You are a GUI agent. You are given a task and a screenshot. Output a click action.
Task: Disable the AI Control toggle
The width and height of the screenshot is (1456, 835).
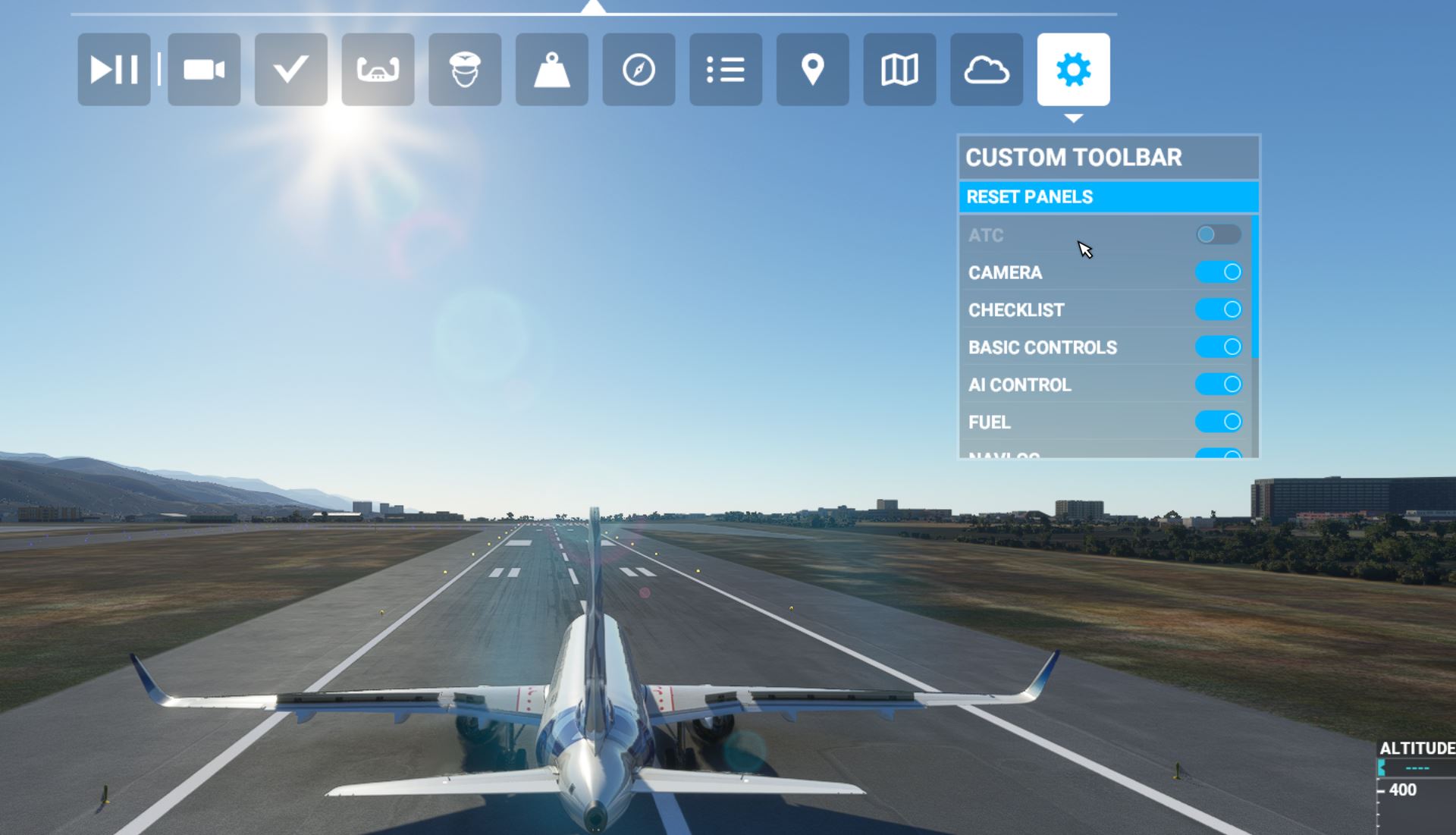(1218, 385)
